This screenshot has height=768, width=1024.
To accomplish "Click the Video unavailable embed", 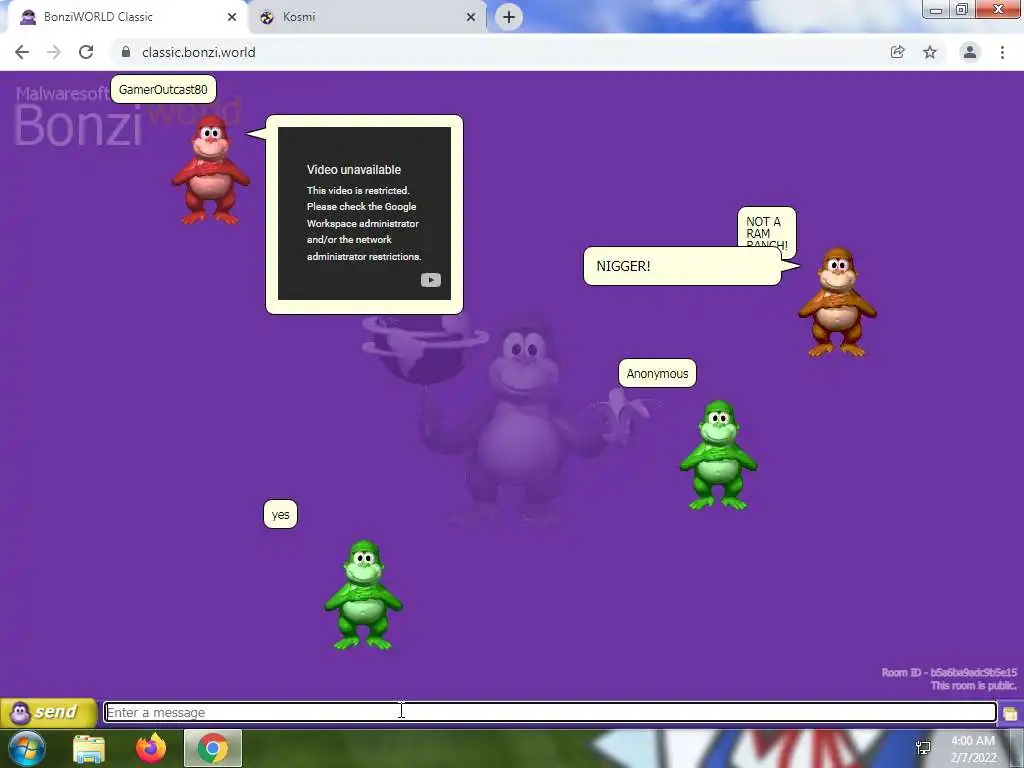I will click(364, 214).
